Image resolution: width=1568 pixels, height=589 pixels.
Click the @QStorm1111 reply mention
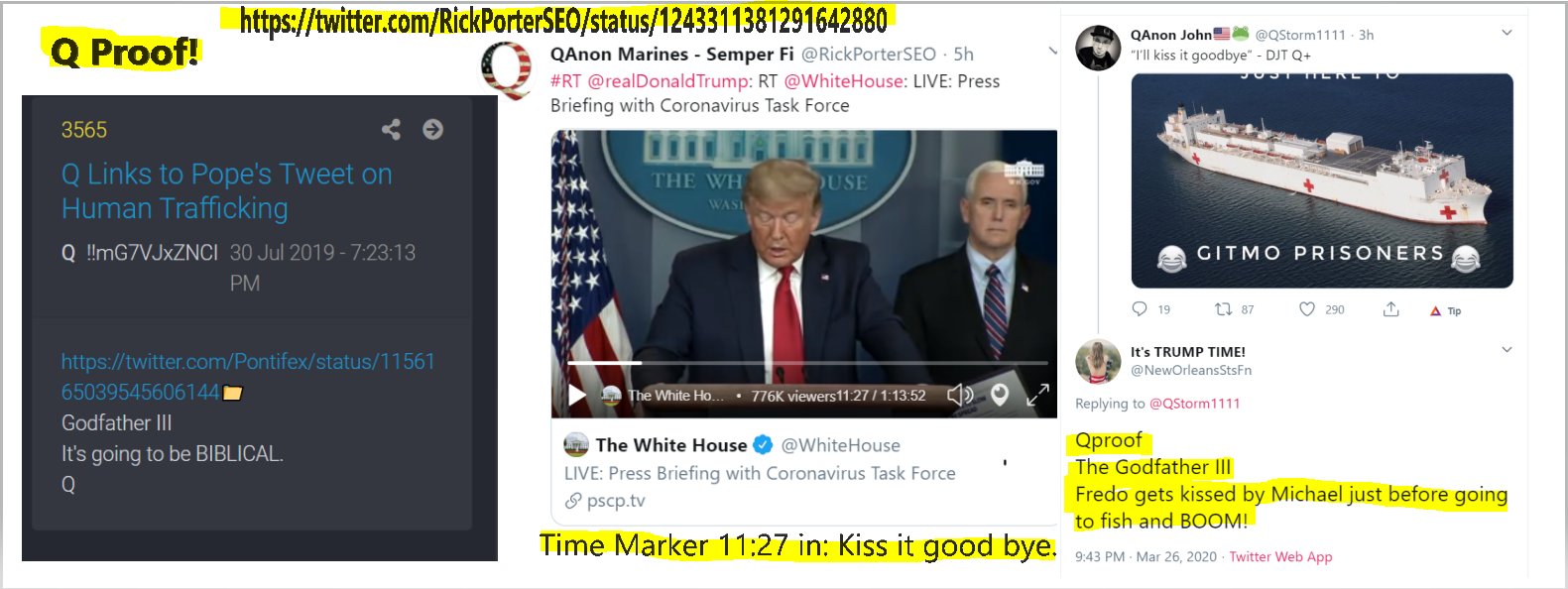point(1194,404)
